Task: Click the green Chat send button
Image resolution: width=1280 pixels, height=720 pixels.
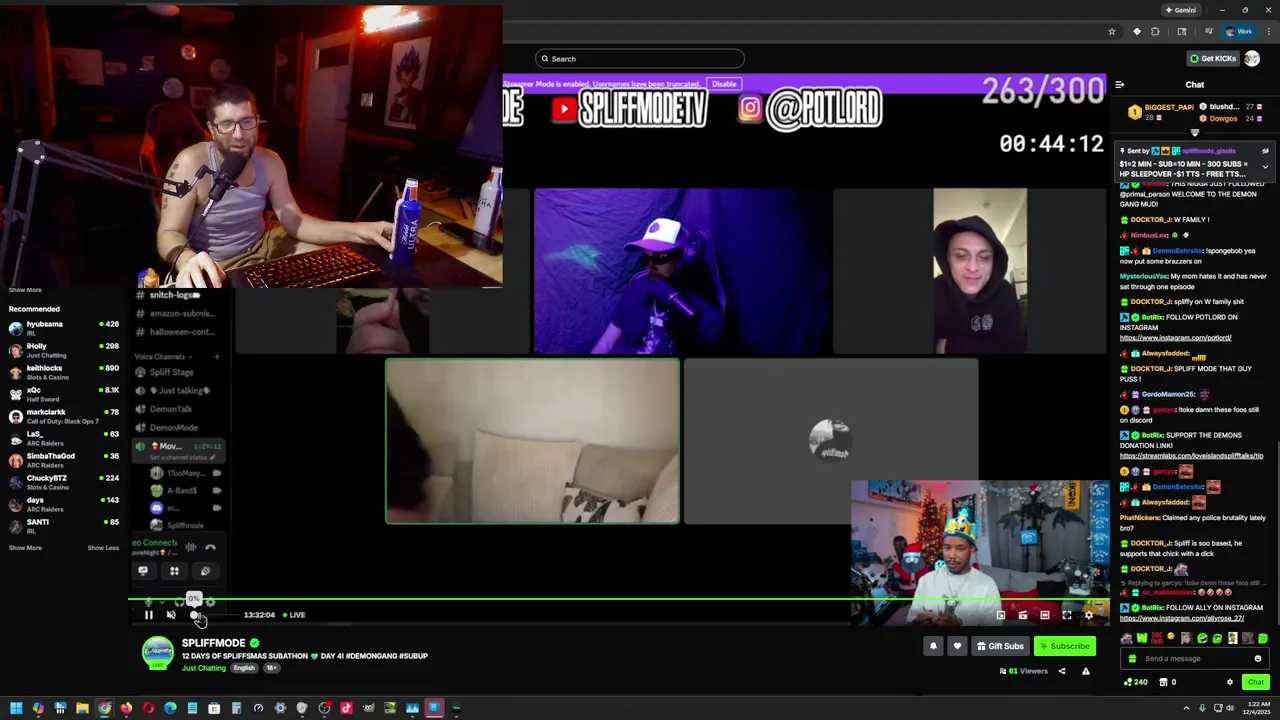Action: click(x=1256, y=682)
